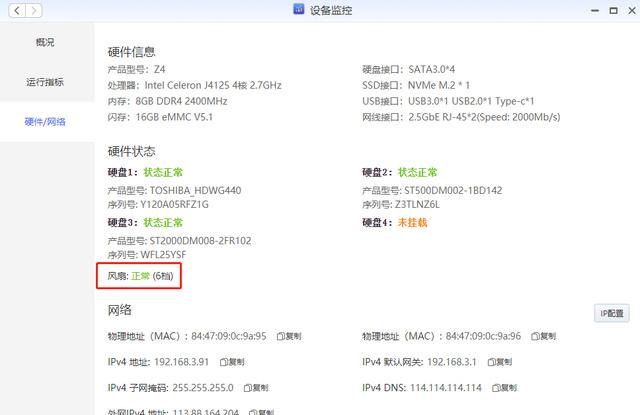Click 硬盘1 状态正常 status text

(163, 173)
